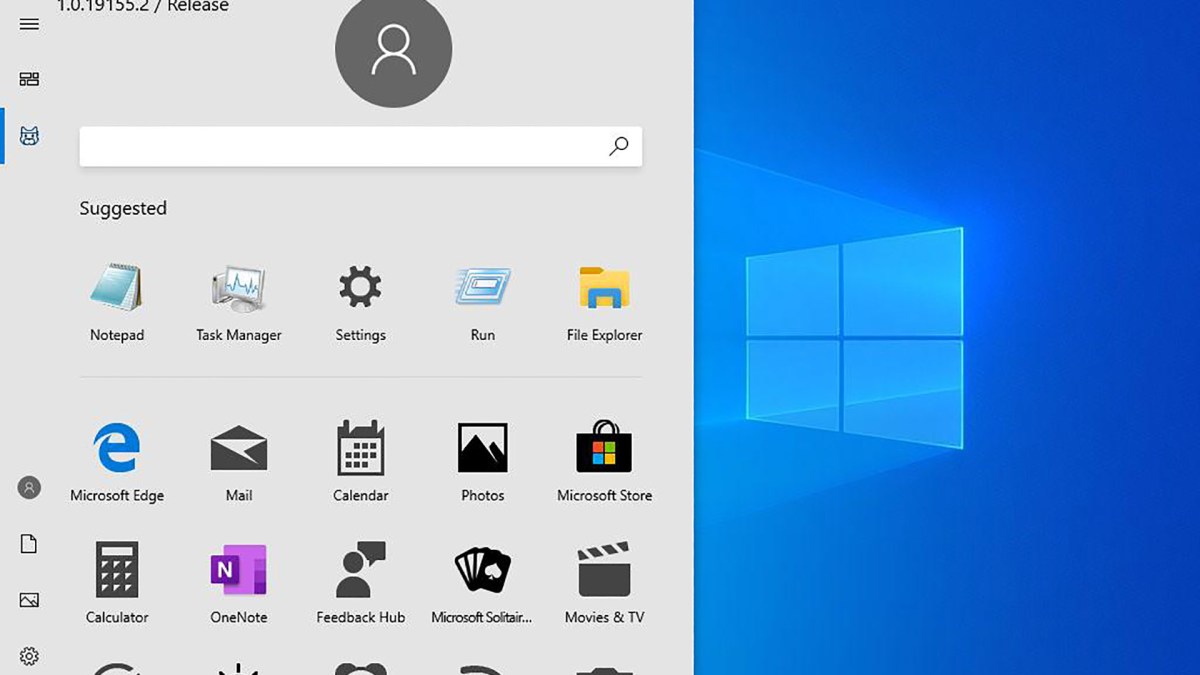This screenshot has width=1200, height=675.
Task: Launch Microsoft Edge
Action: point(117,461)
